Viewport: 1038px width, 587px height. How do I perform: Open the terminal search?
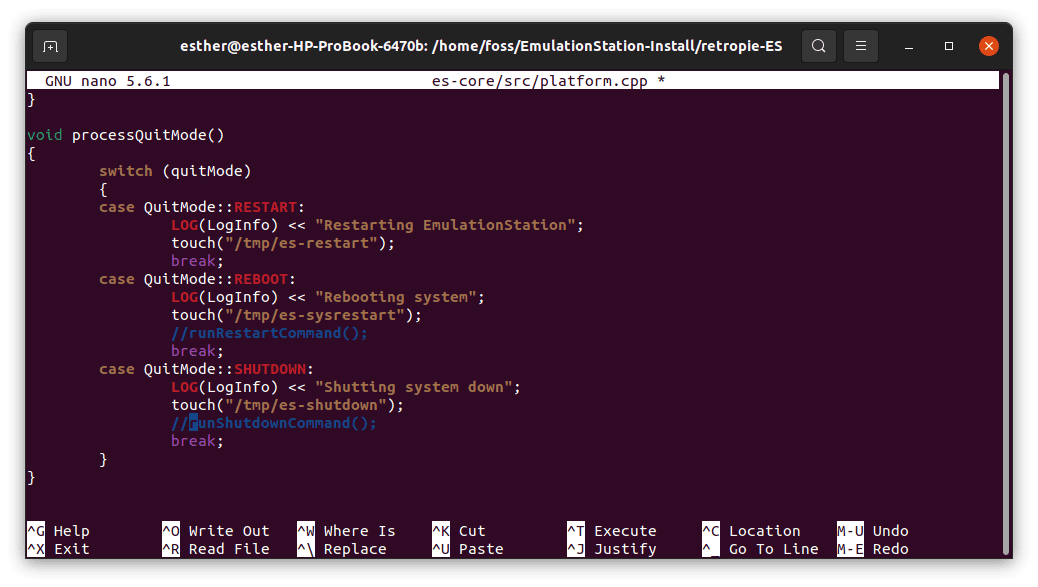point(818,46)
